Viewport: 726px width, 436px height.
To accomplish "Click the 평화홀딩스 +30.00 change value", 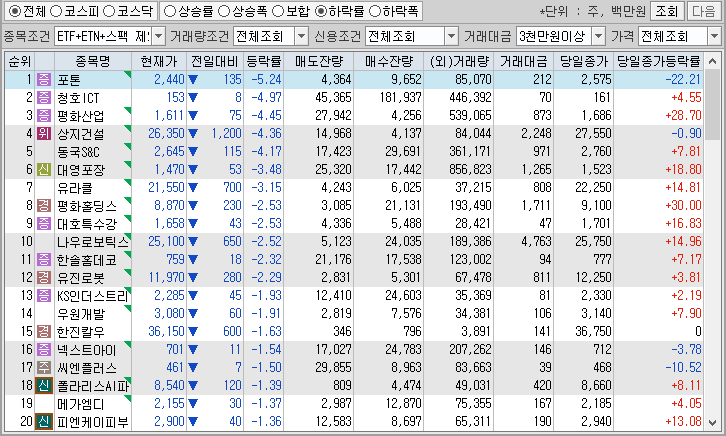I will tap(683, 206).
